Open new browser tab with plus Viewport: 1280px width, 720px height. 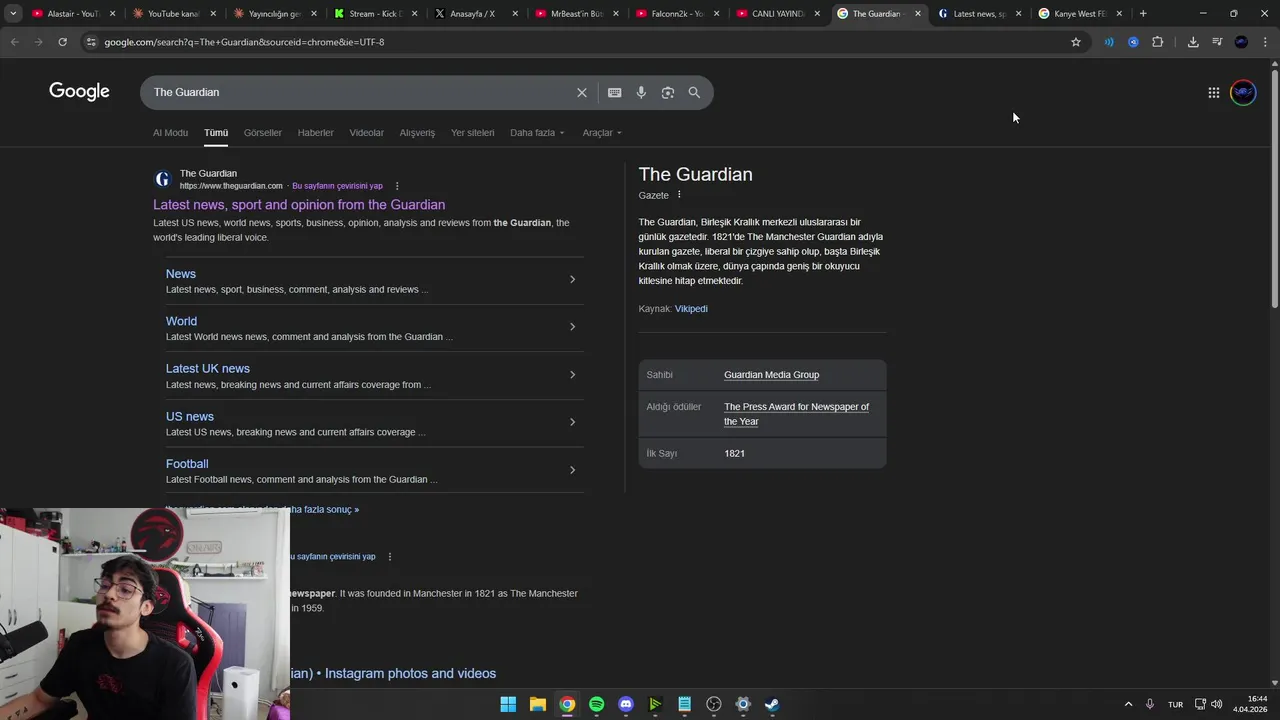click(1143, 13)
